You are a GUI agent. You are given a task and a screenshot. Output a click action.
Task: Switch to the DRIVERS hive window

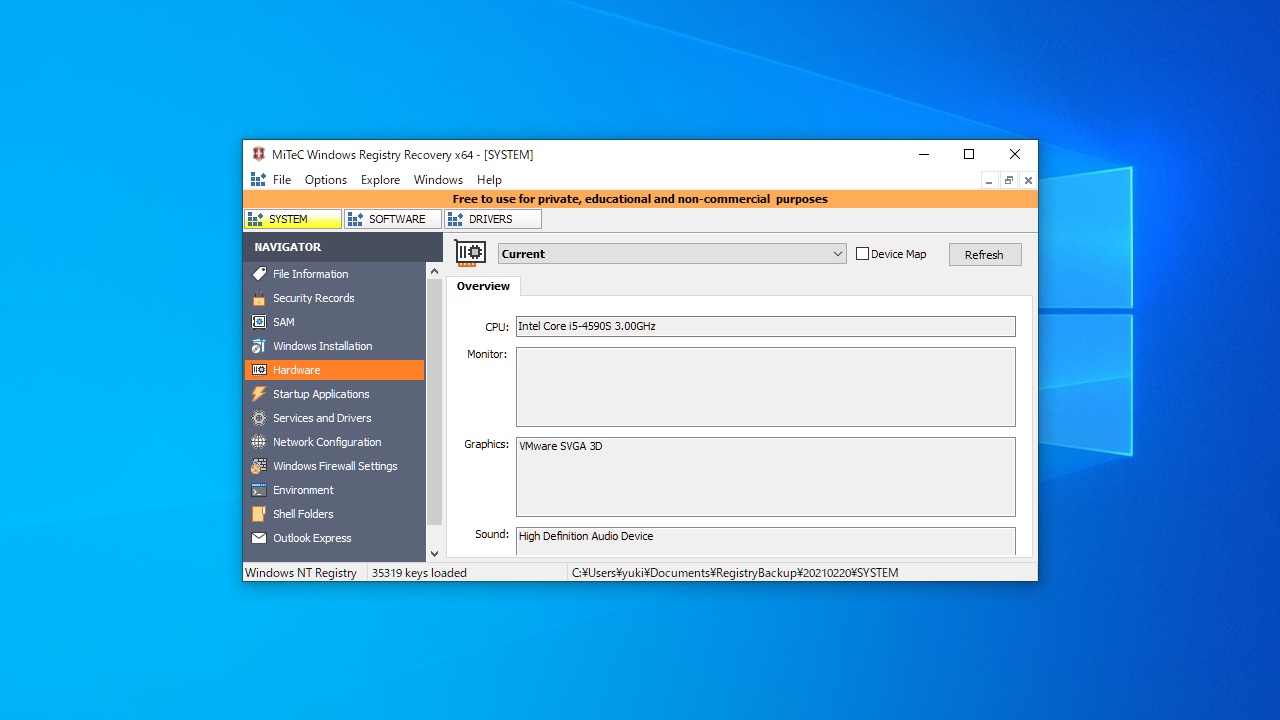492,219
